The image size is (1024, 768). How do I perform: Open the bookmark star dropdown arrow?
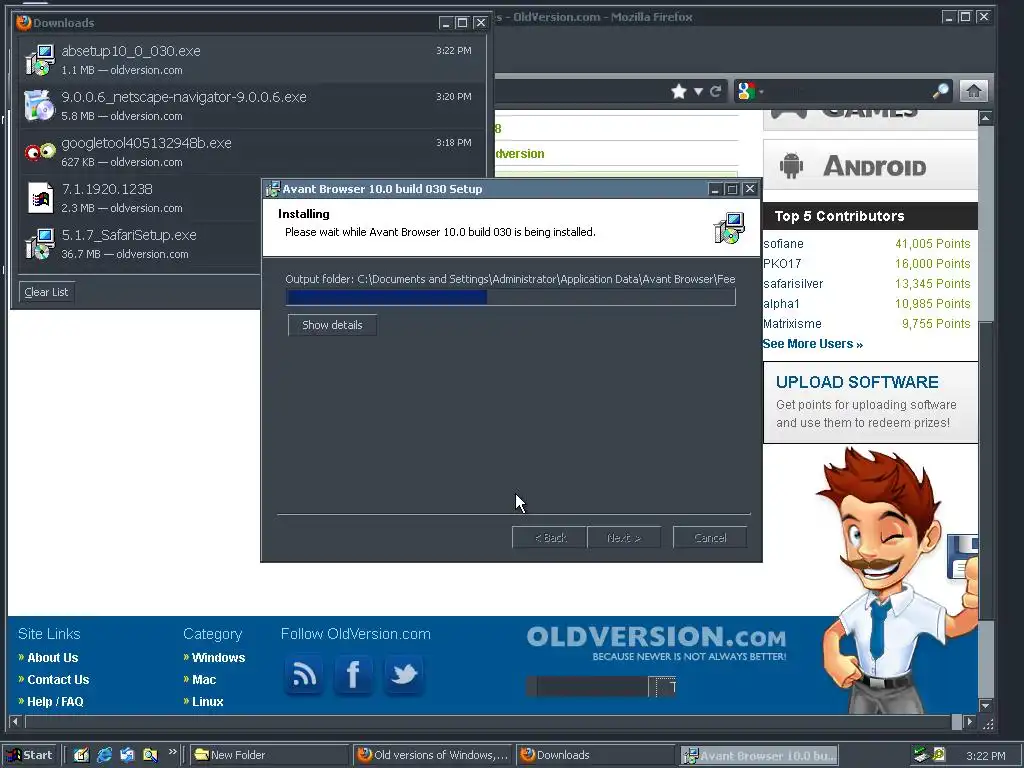698,92
